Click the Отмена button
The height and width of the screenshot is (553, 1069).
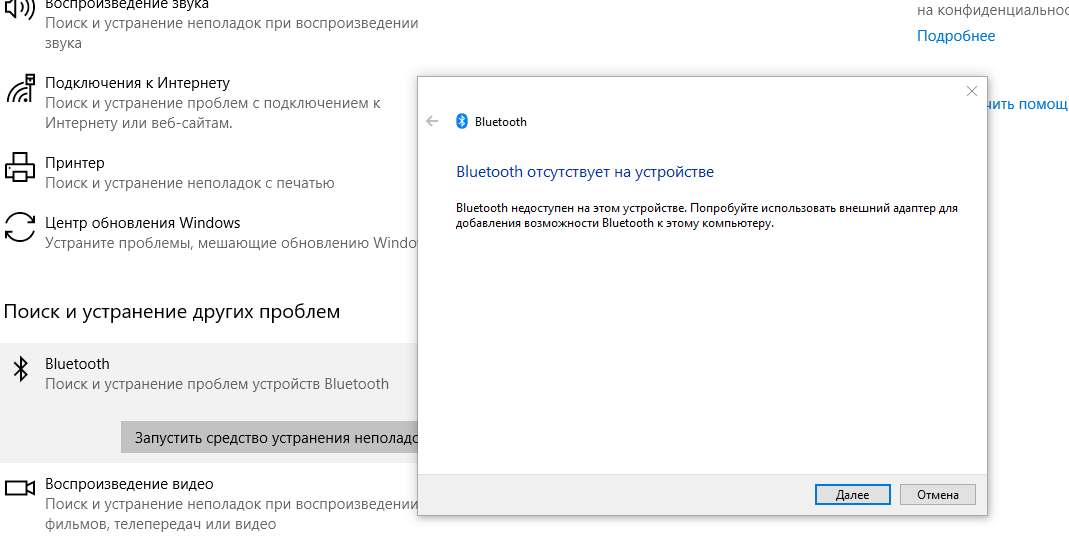[x=937, y=495]
